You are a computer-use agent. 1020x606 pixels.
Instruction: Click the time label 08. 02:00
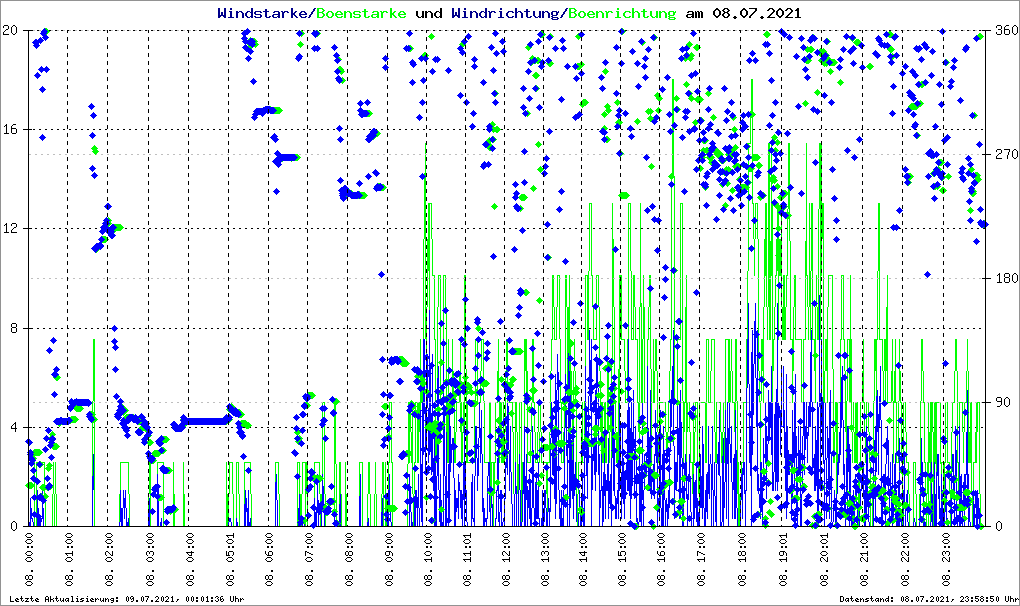[x=109, y=560]
